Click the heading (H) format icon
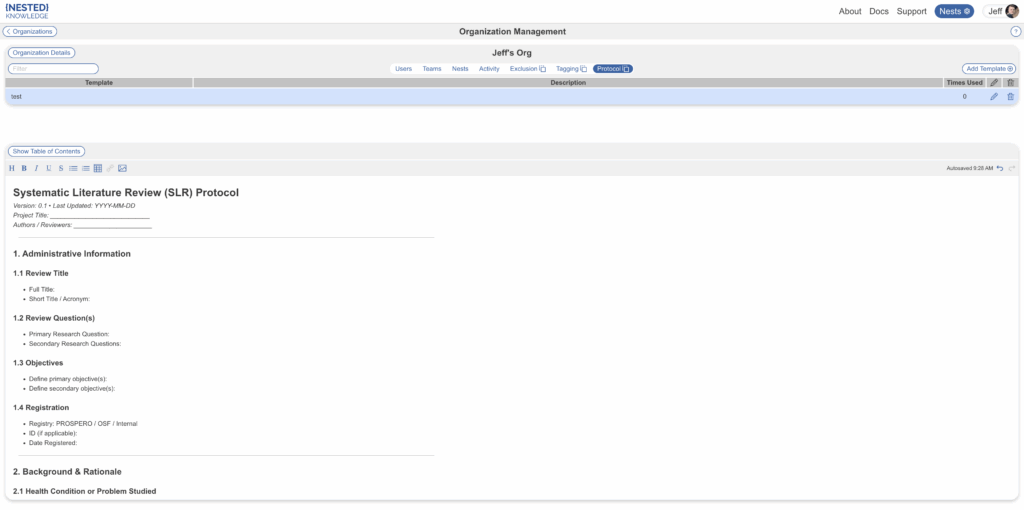The image size is (1024, 510). pos(12,168)
